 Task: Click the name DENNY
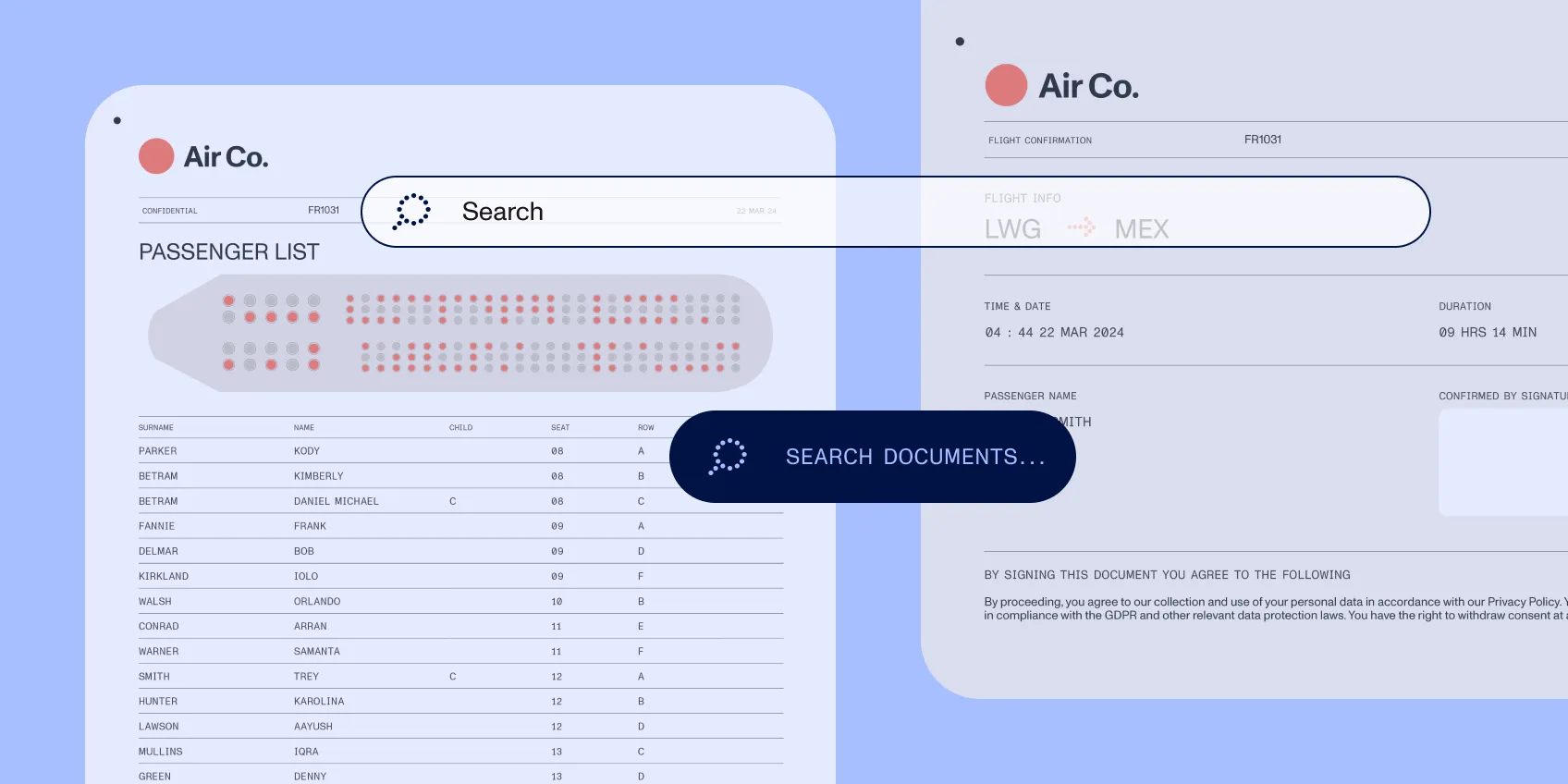pos(310,777)
